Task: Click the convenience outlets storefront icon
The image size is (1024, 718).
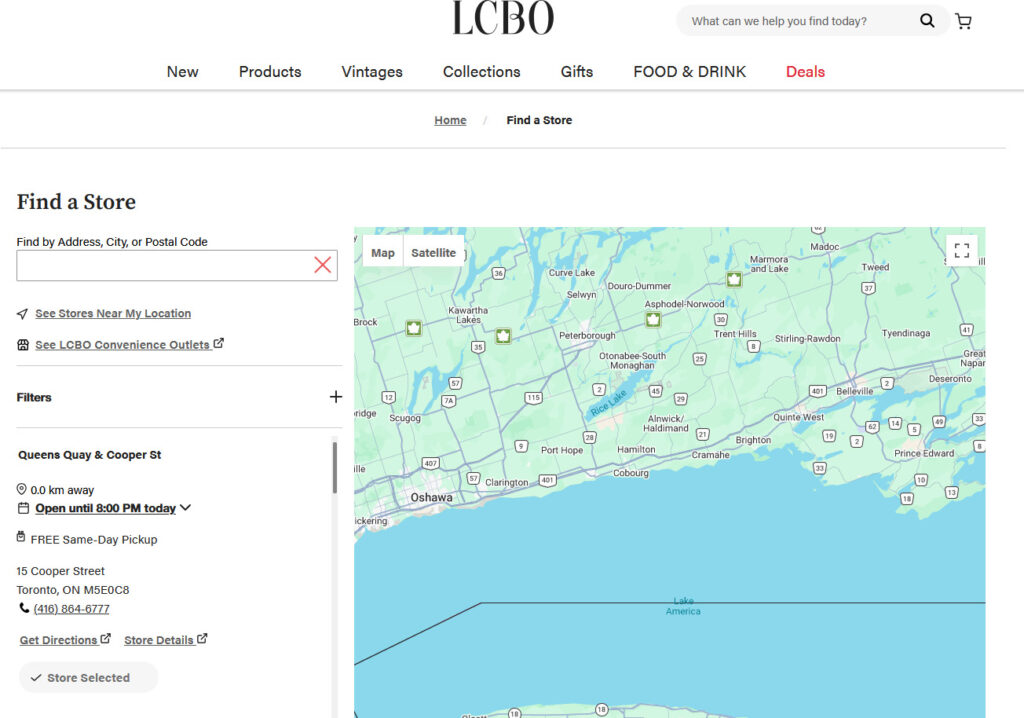Action: [x=23, y=345]
